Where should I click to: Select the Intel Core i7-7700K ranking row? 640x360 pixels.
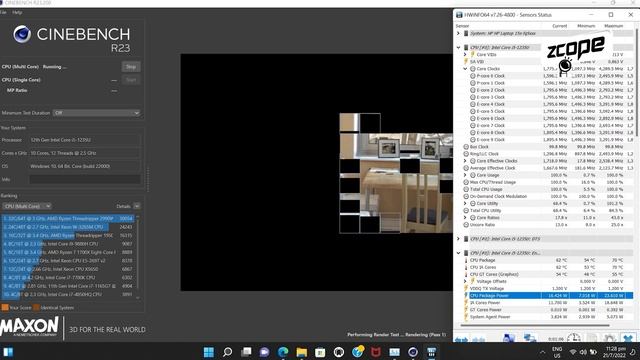pyautogui.click(x=68, y=278)
